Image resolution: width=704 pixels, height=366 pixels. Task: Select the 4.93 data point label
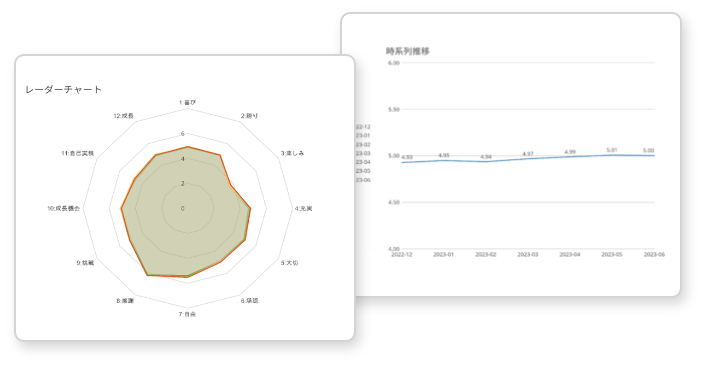[x=406, y=157]
